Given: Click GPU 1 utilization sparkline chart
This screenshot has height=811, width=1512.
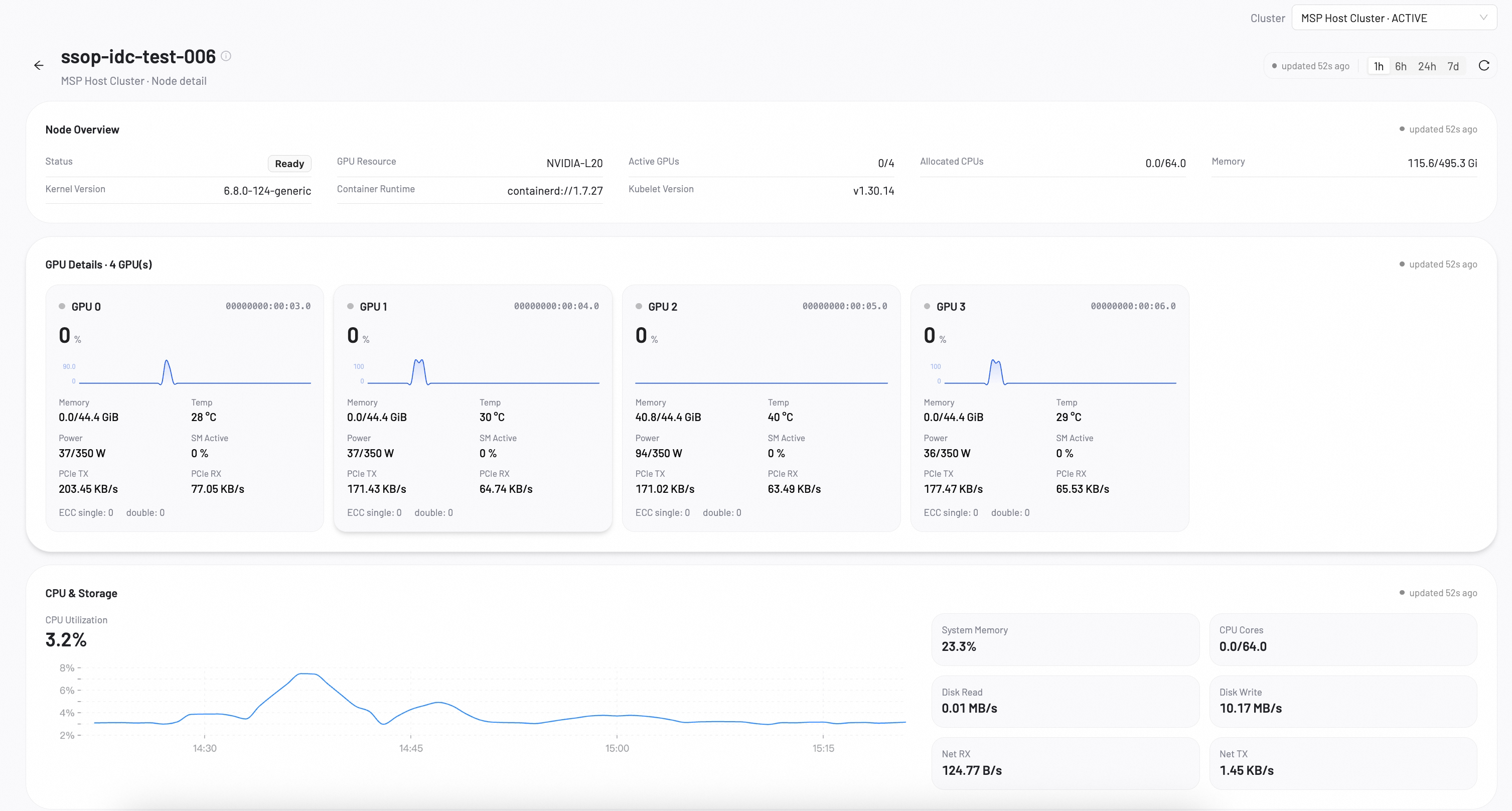Looking at the screenshot, I should [473, 372].
